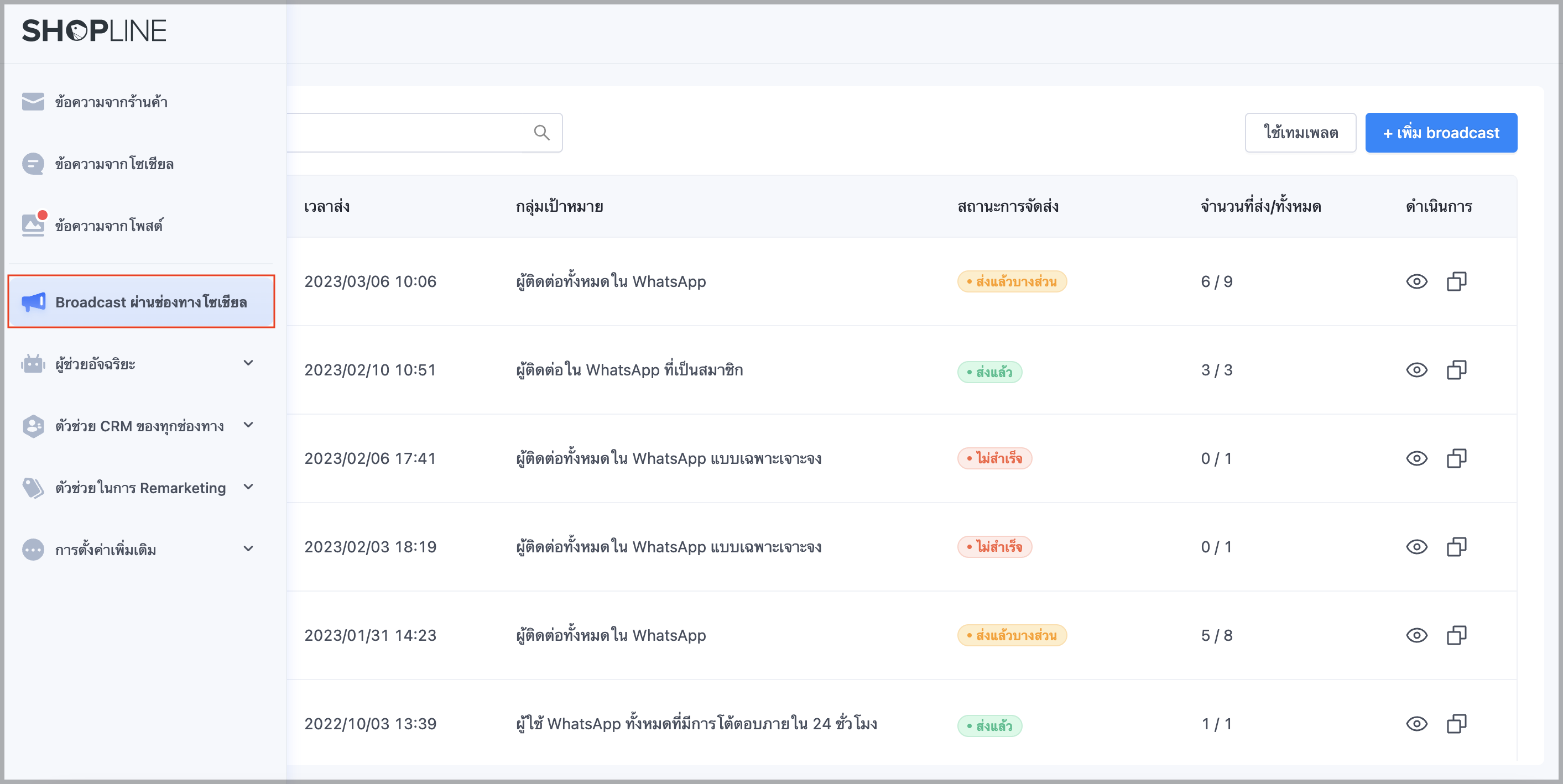Duplicate the 2023/02/10 10:51 broadcast
The width and height of the screenshot is (1563, 784).
(x=1457, y=370)
